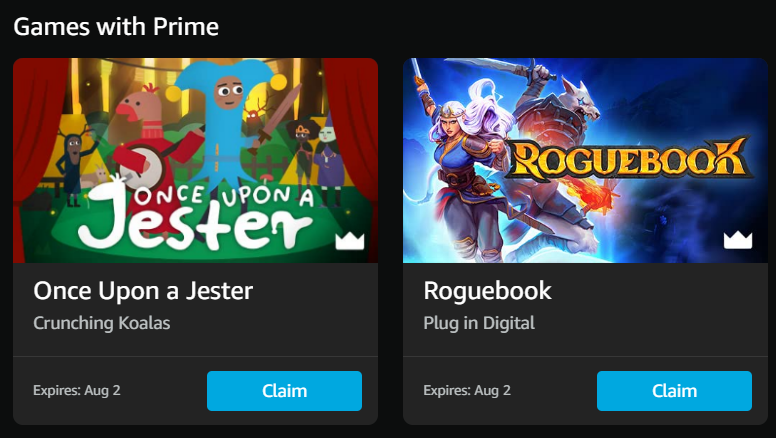Click the Prime crown icon on Roguebook artwork

[x=738, y=240]
